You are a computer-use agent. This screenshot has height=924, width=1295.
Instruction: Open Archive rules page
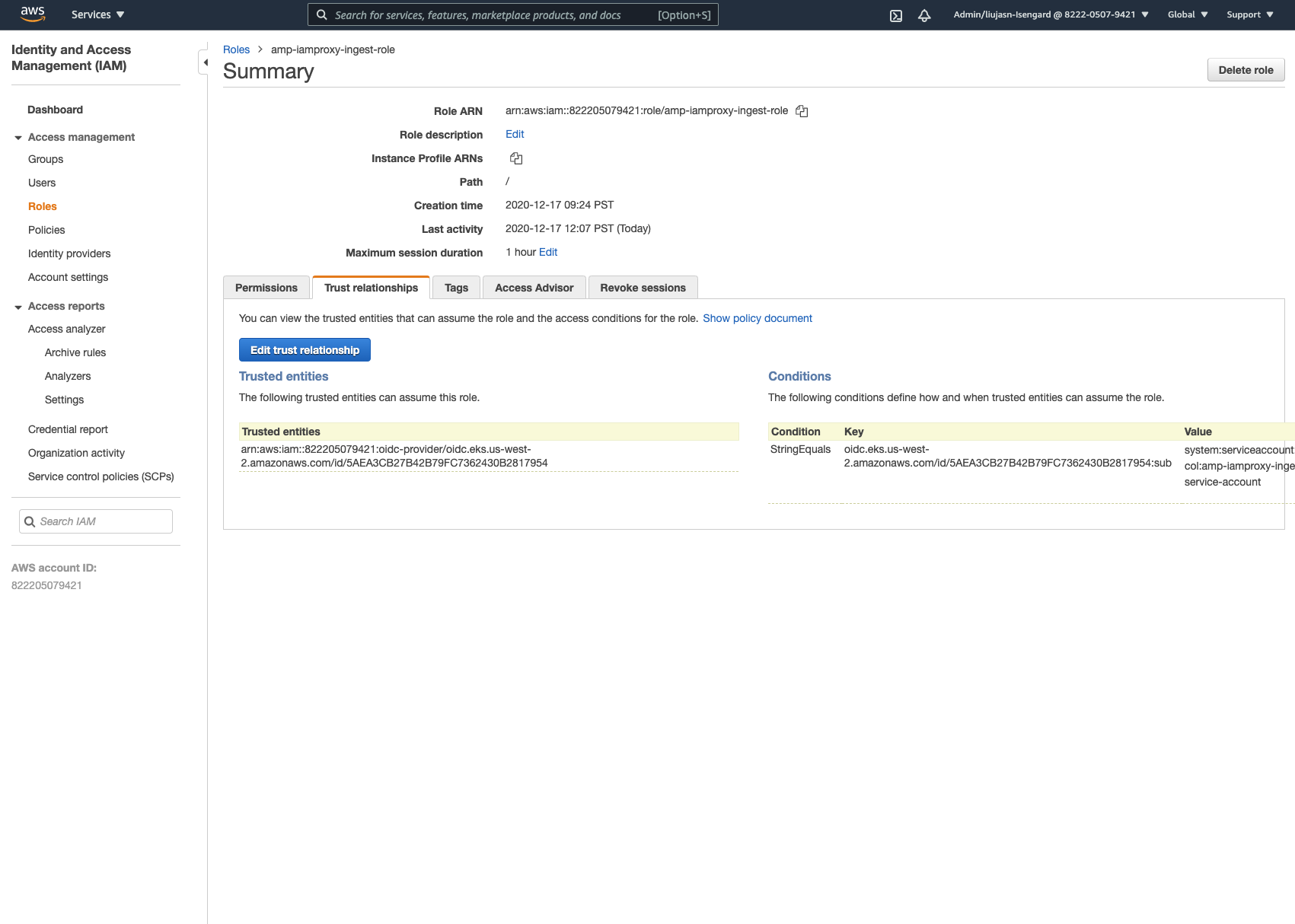point(75,352)
